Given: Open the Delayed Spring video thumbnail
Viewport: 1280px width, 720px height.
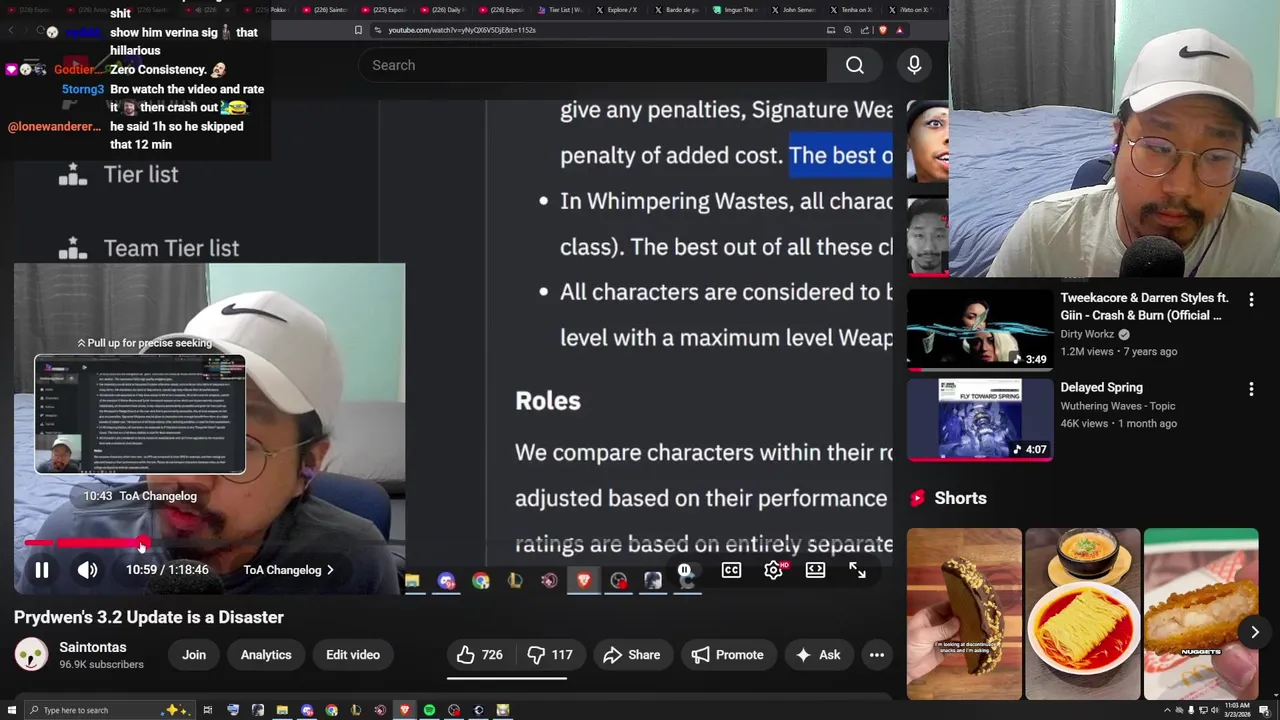Looking at the screenshot, I should coord(980,419).
